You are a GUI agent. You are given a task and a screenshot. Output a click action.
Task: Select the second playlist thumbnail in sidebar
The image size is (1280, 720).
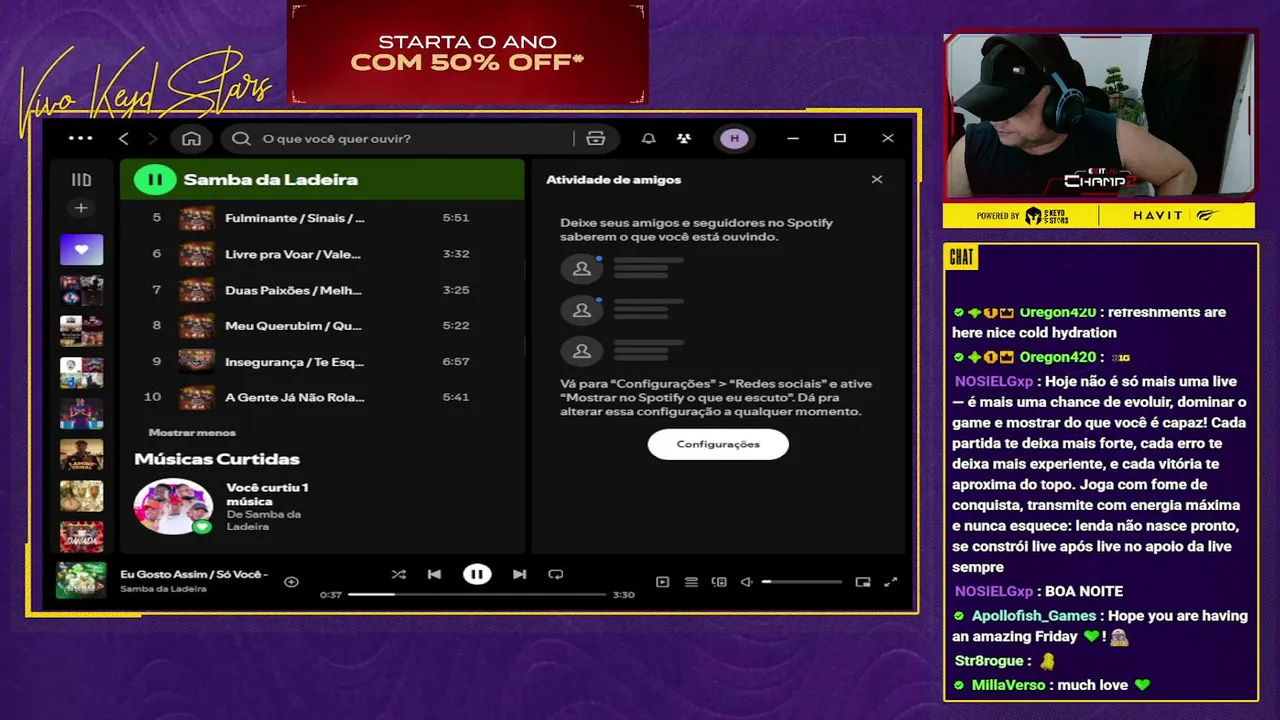81,290
